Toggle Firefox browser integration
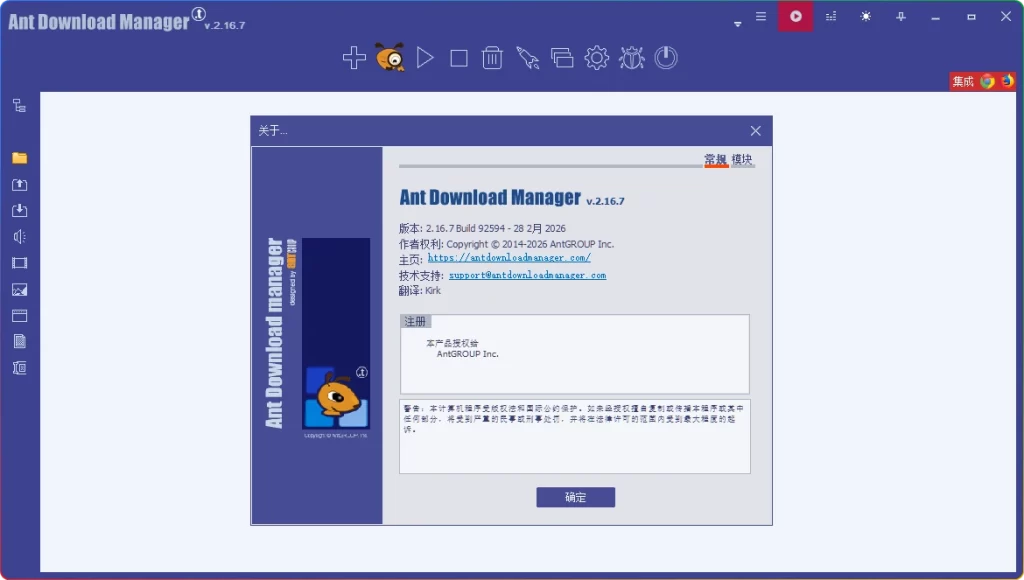Image resolution: width=1024 pixels, height=580 pixels. tap(1006, 81)
